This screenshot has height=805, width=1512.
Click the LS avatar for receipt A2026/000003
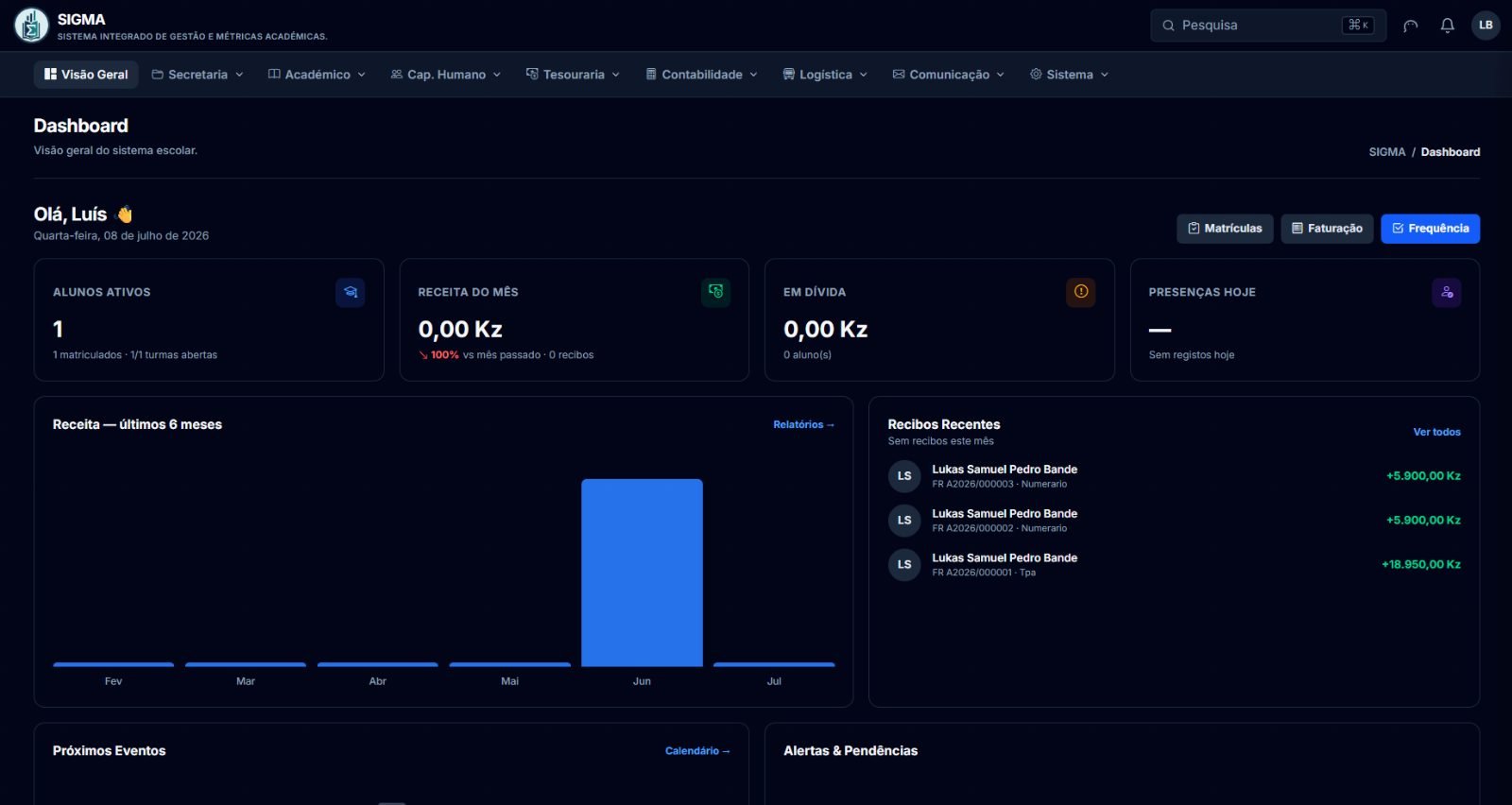904,476
